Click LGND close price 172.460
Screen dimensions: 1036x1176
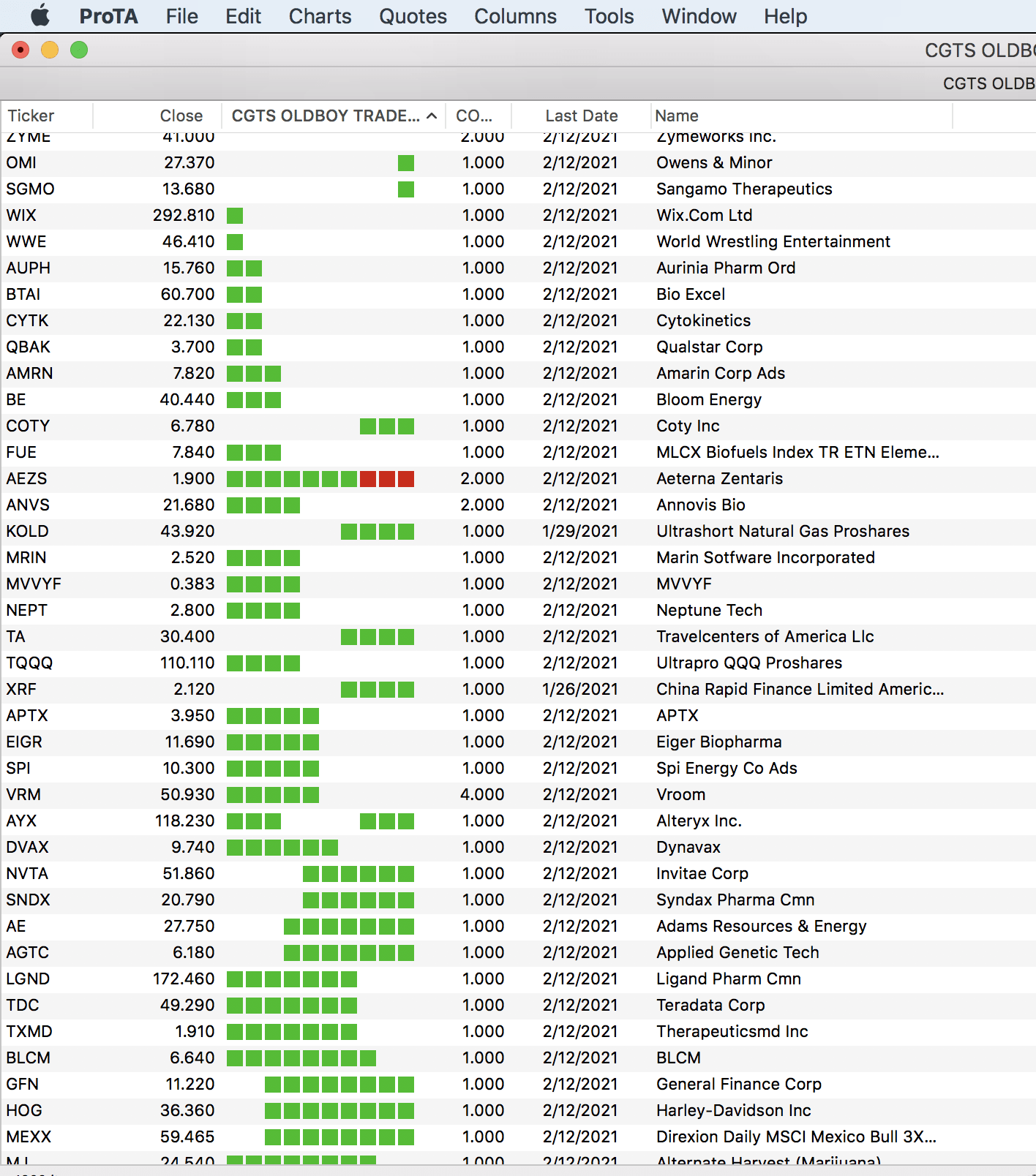pos(184,979)
